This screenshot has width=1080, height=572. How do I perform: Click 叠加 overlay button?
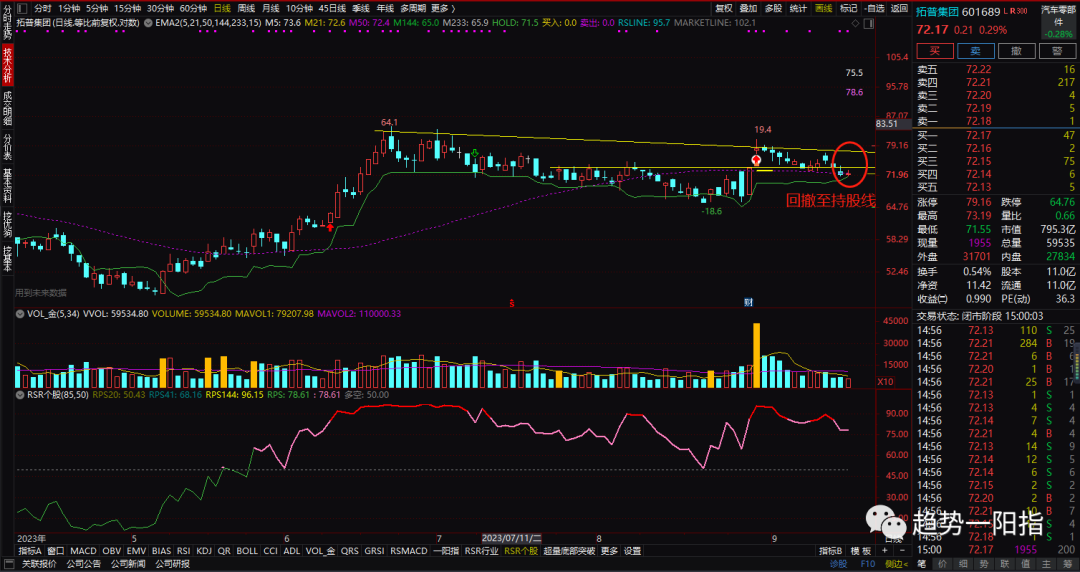(749, 8)
